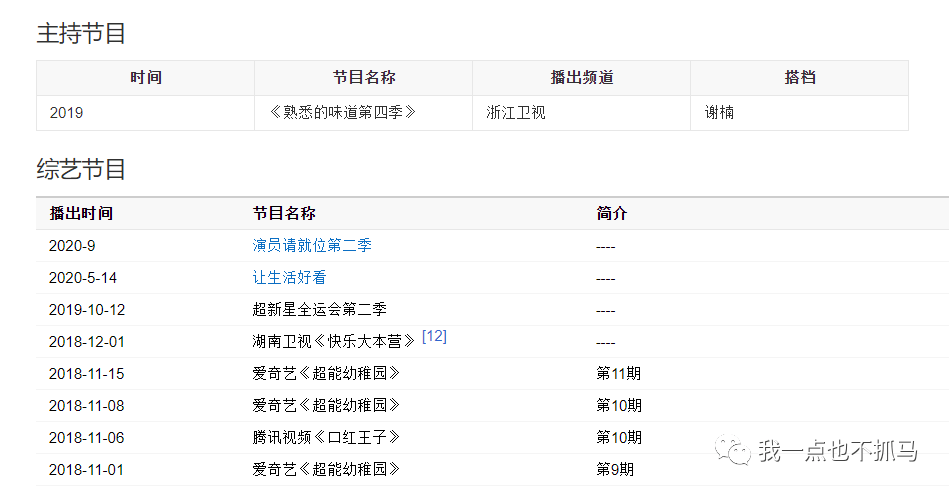
Task: Select the date 2018-11-01
Action: point(86,470)
